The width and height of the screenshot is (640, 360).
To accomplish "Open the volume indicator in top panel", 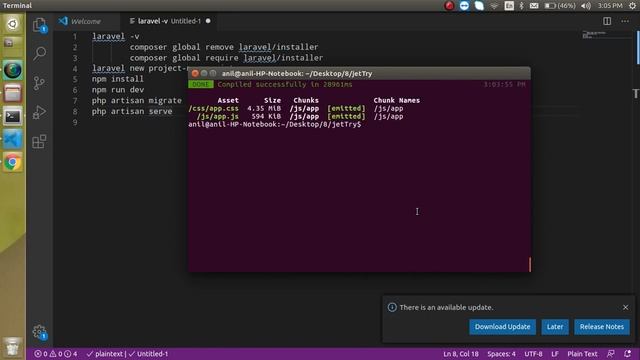I will click(586, 6).
